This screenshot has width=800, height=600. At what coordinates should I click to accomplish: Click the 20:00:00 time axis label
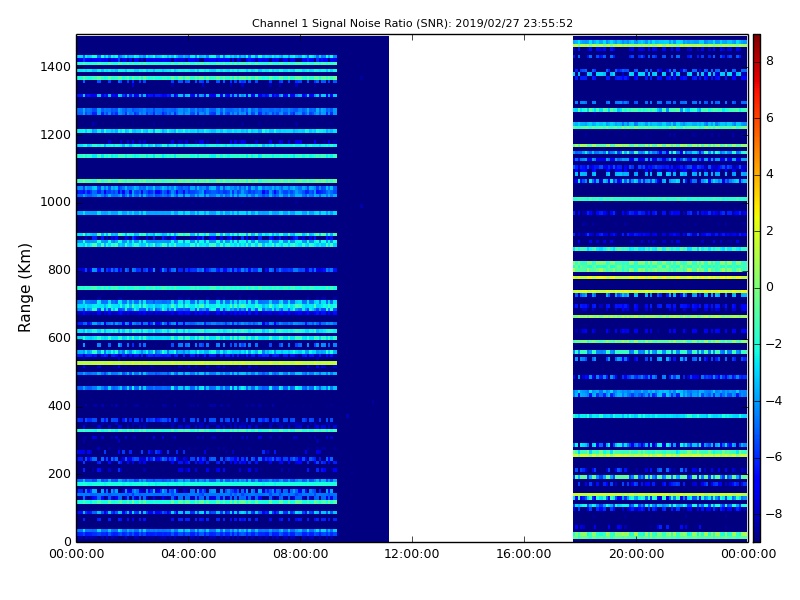pyautogui.click(x=636, y=554)
